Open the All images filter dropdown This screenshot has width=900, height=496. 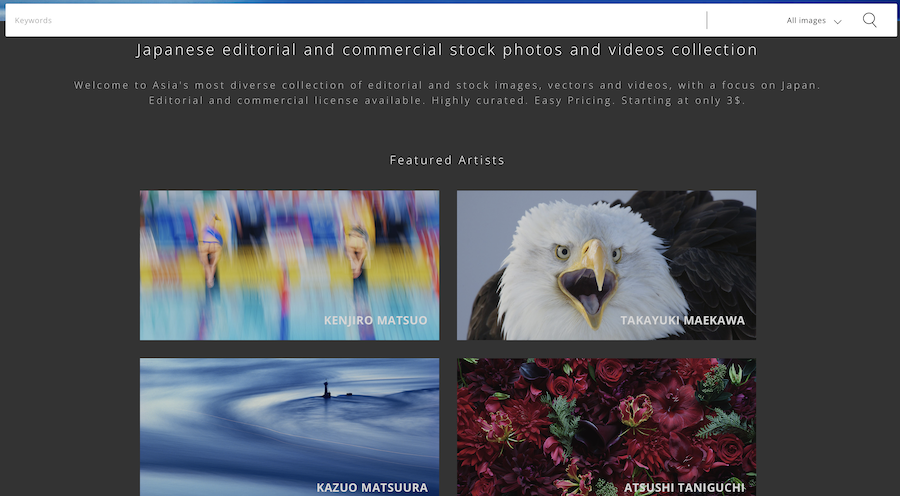814,21
